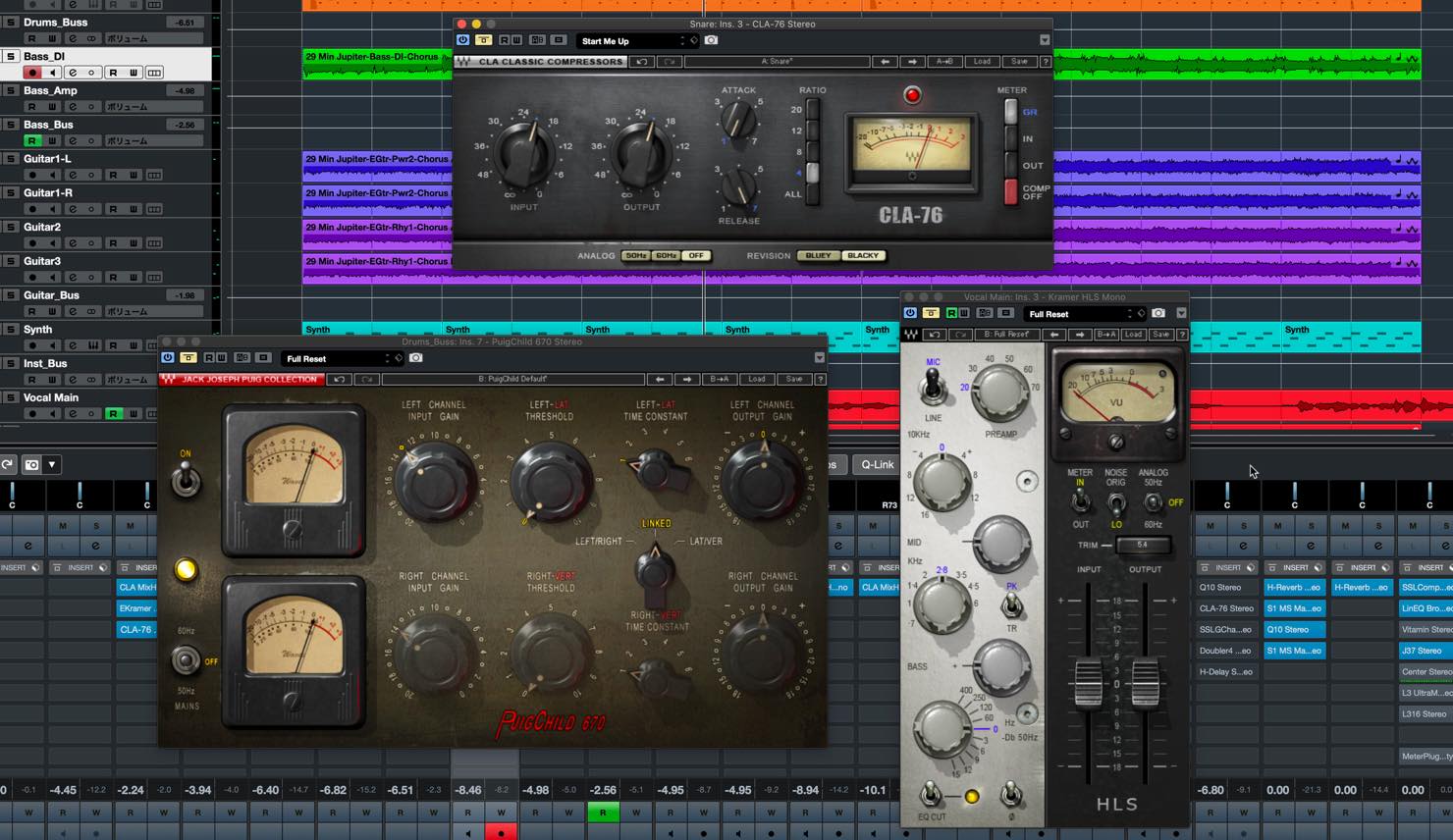This screenshot has height=840, width=1453.
Task: Undo the last change in PuigChild 670
Action: click(339, 379)
